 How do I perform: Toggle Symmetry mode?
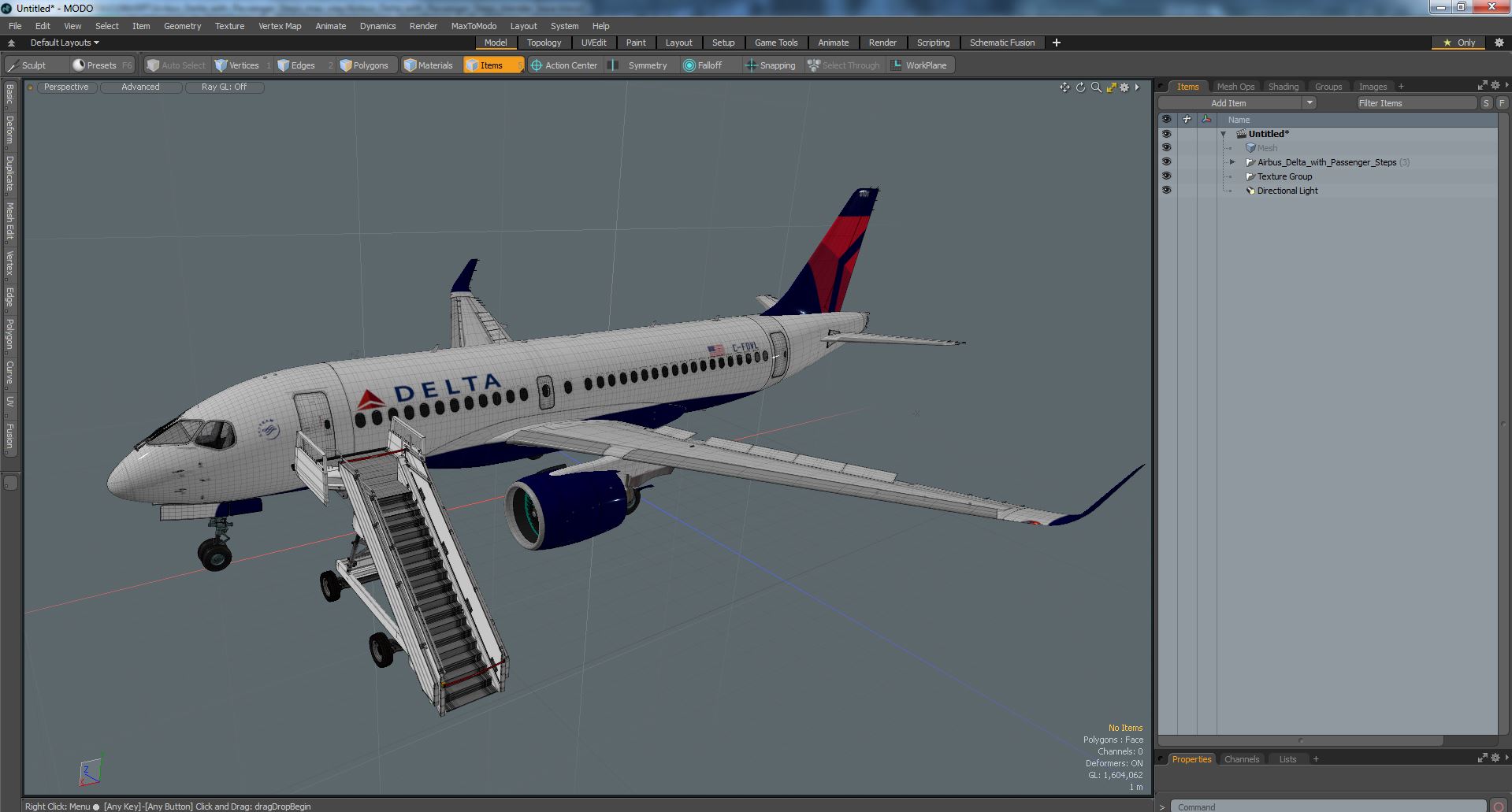click(640, 65)
